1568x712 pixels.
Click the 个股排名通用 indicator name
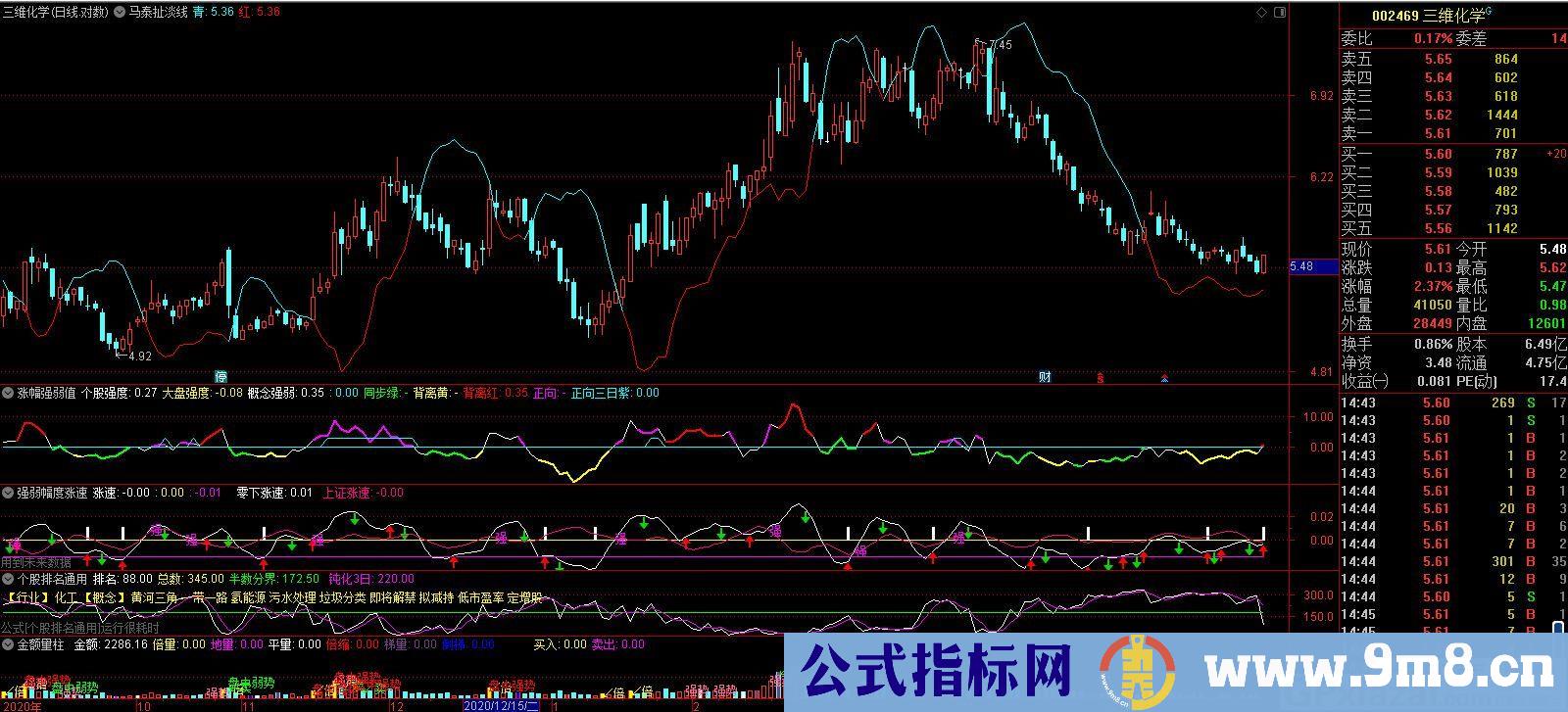point(53,580)
